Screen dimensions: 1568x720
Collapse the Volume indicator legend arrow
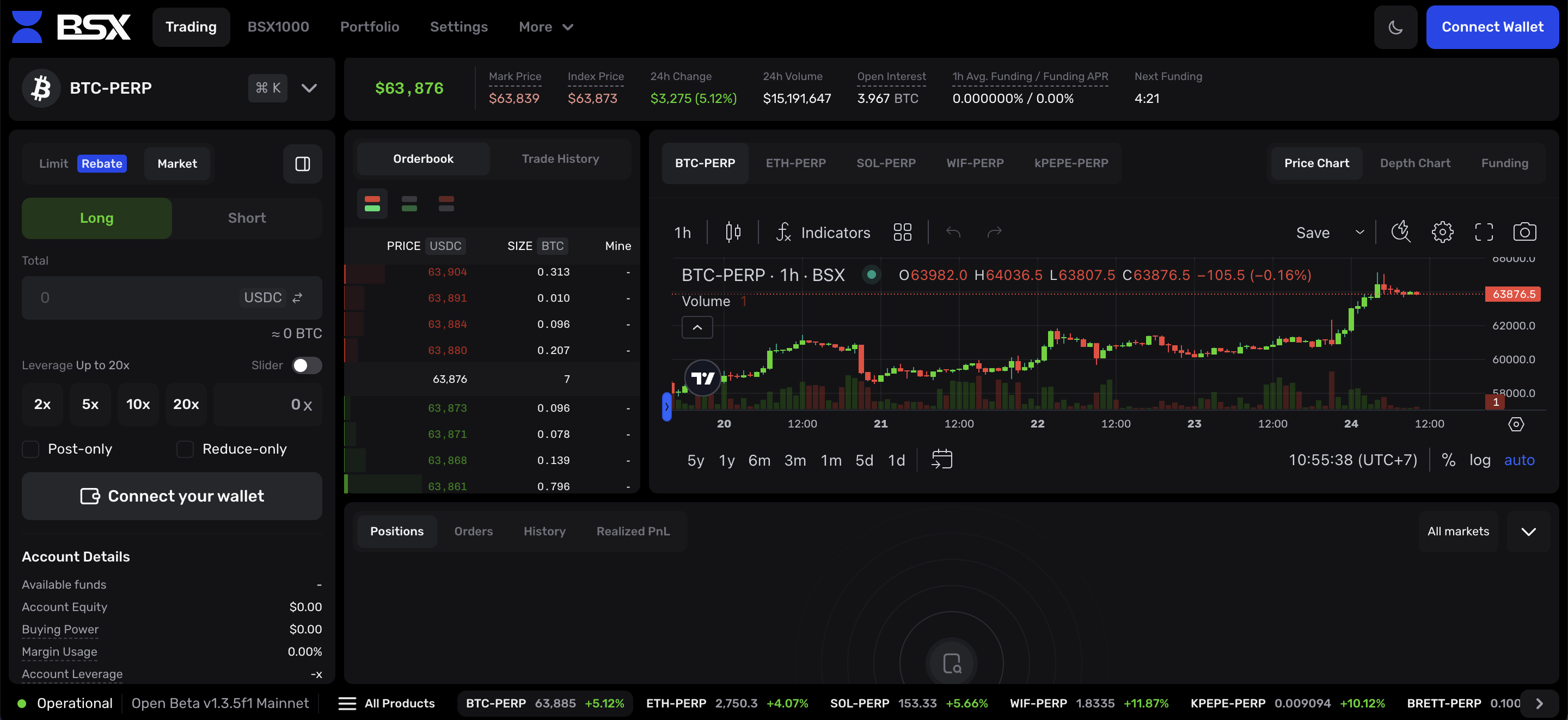(697, 328)
